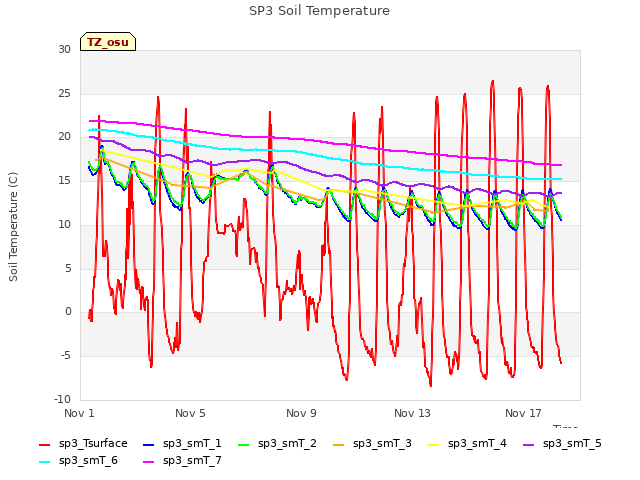Screen dimensions: 640x480
Task: Click the Nov 17 x-axis tick label
Action: [523, 413]
